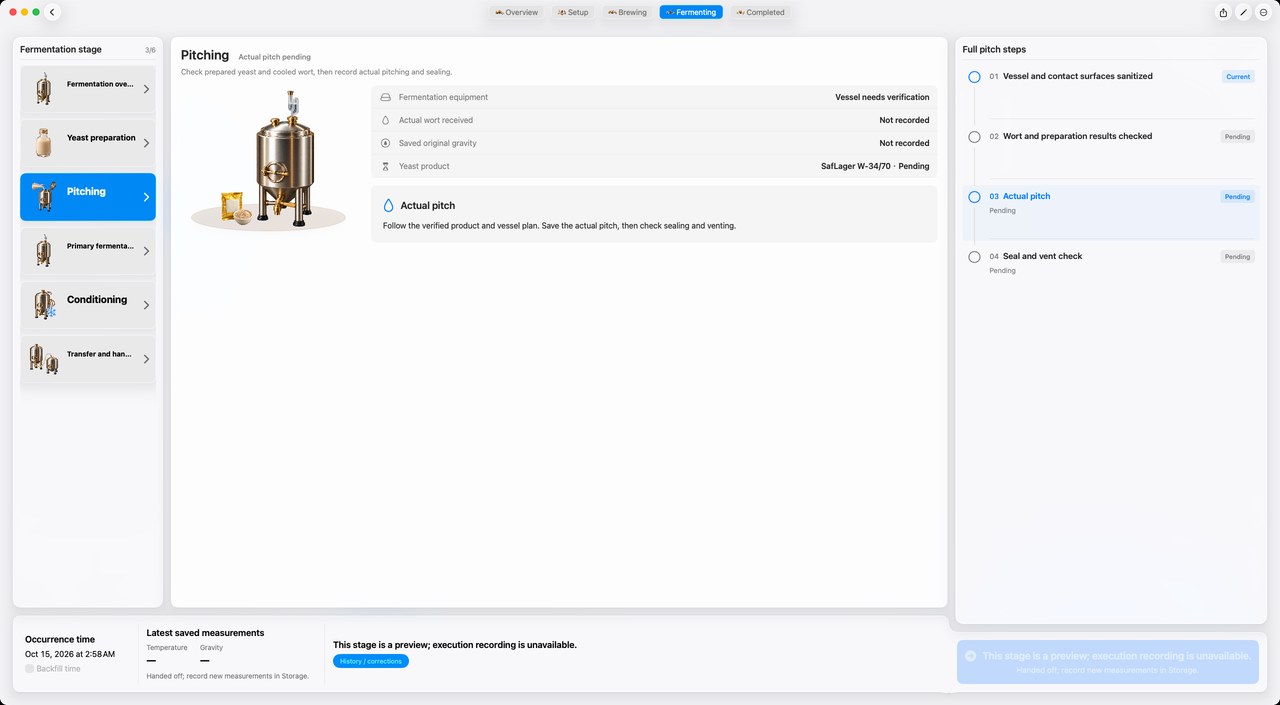Click the Fermenting tab
The height and width of the screenshot is (705, 1280).
pyautogui.click(x=691, y=12)
